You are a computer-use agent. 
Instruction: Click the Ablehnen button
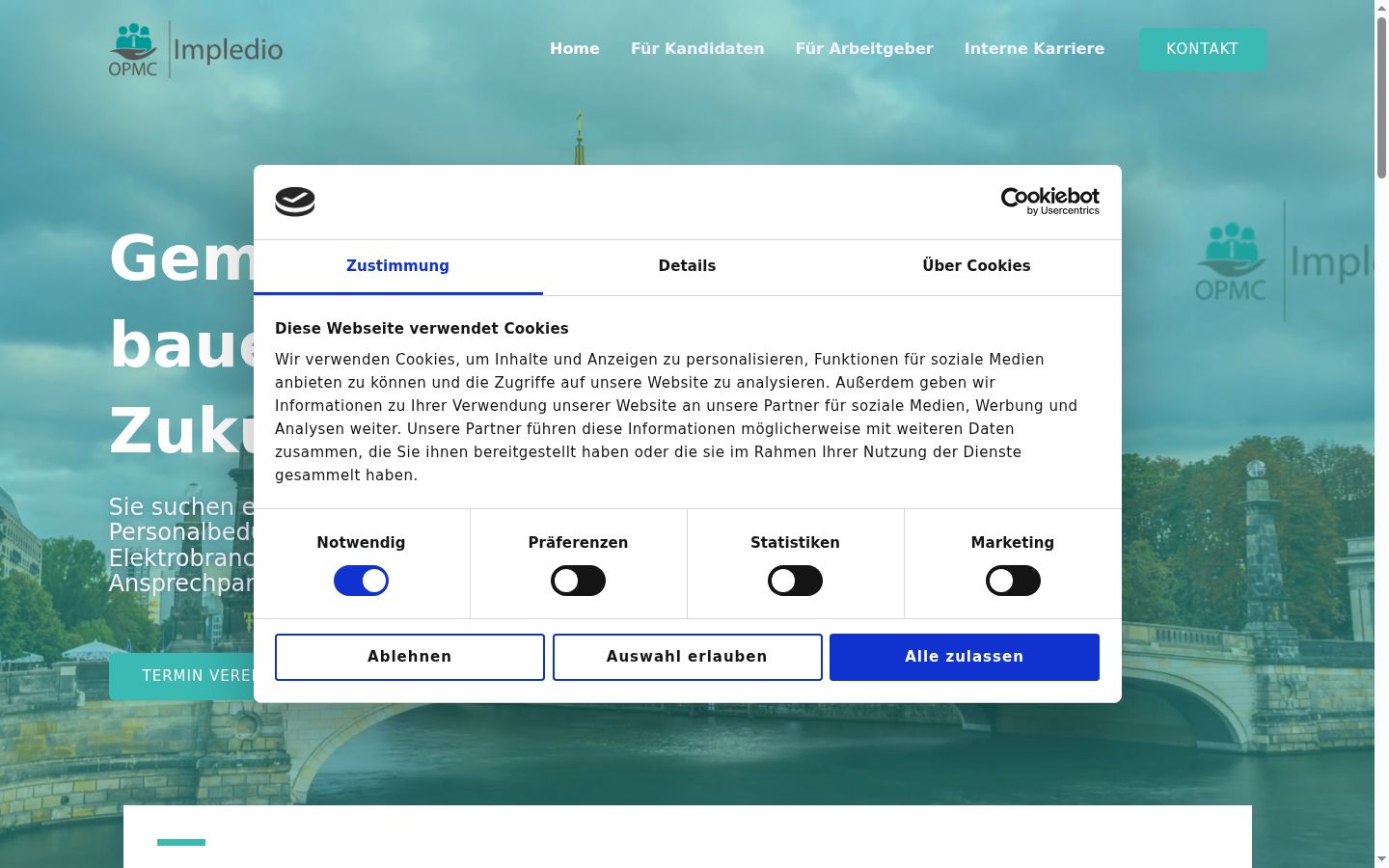click(x=410, y=657)
